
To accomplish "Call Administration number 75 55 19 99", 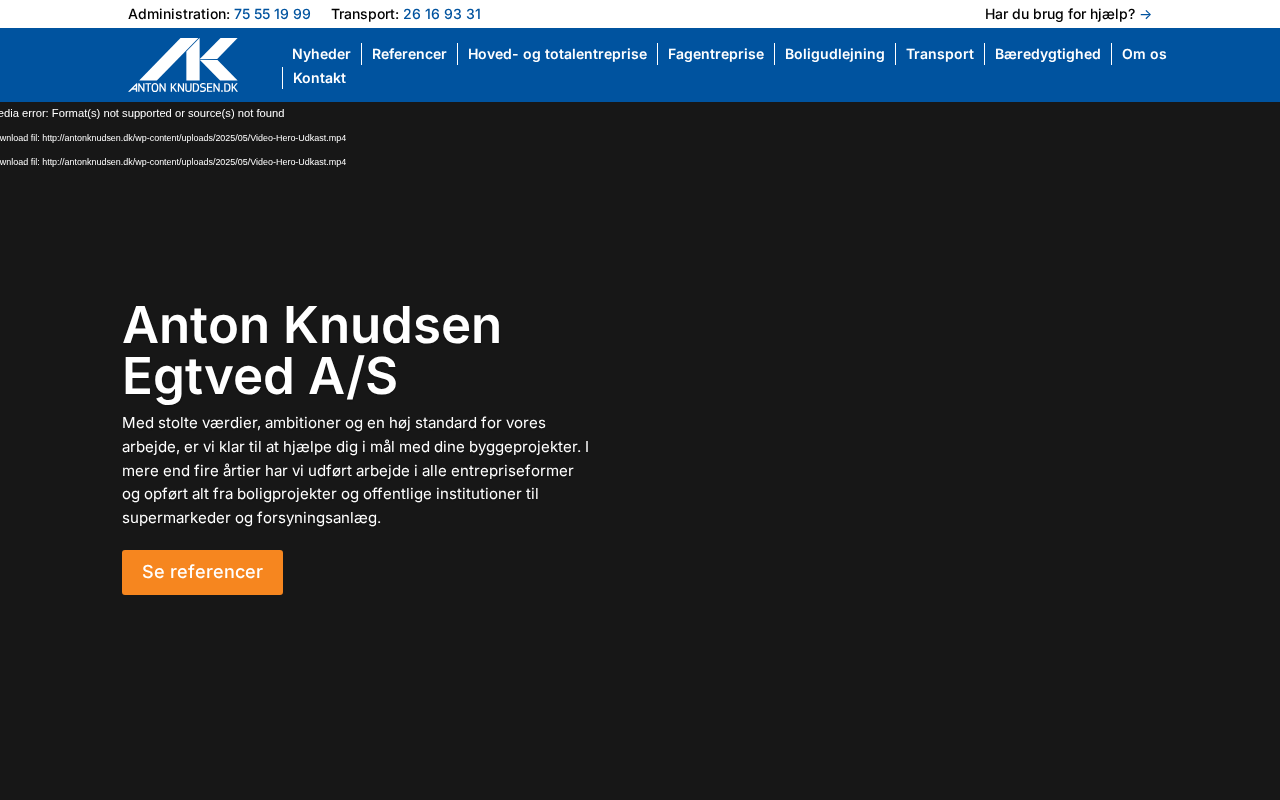I will point(272,14).
